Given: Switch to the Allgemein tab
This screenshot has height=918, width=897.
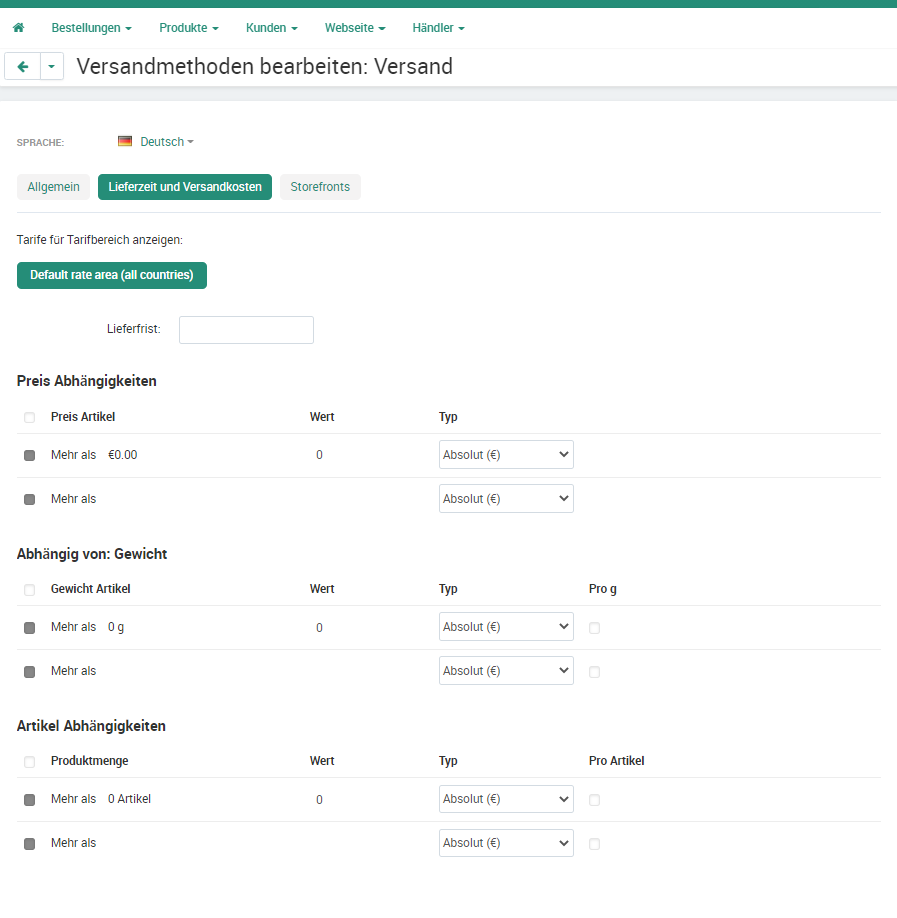Looking at the screenshot, I should click(x=53, y=187).
